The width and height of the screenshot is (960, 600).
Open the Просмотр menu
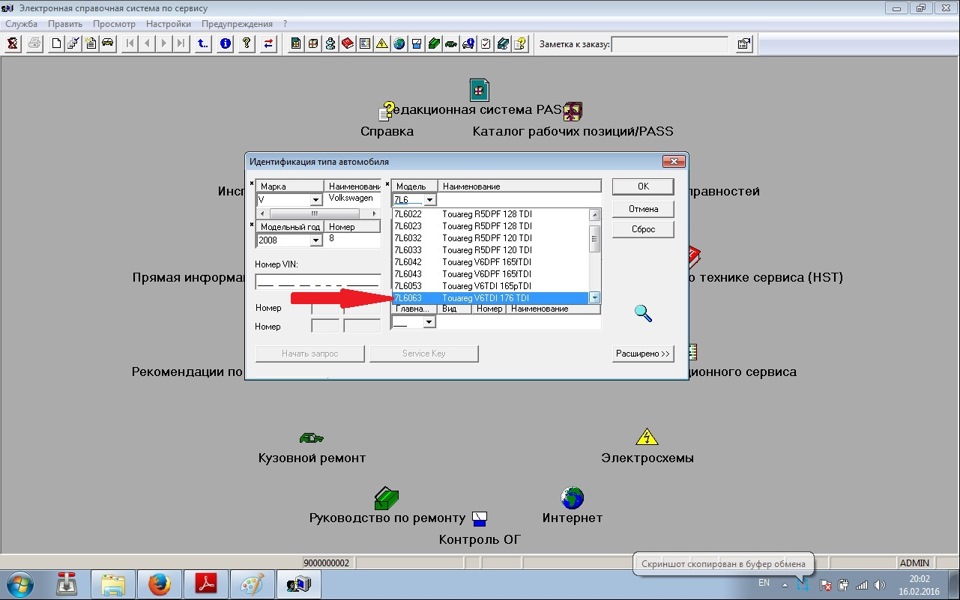coord(114,24)
